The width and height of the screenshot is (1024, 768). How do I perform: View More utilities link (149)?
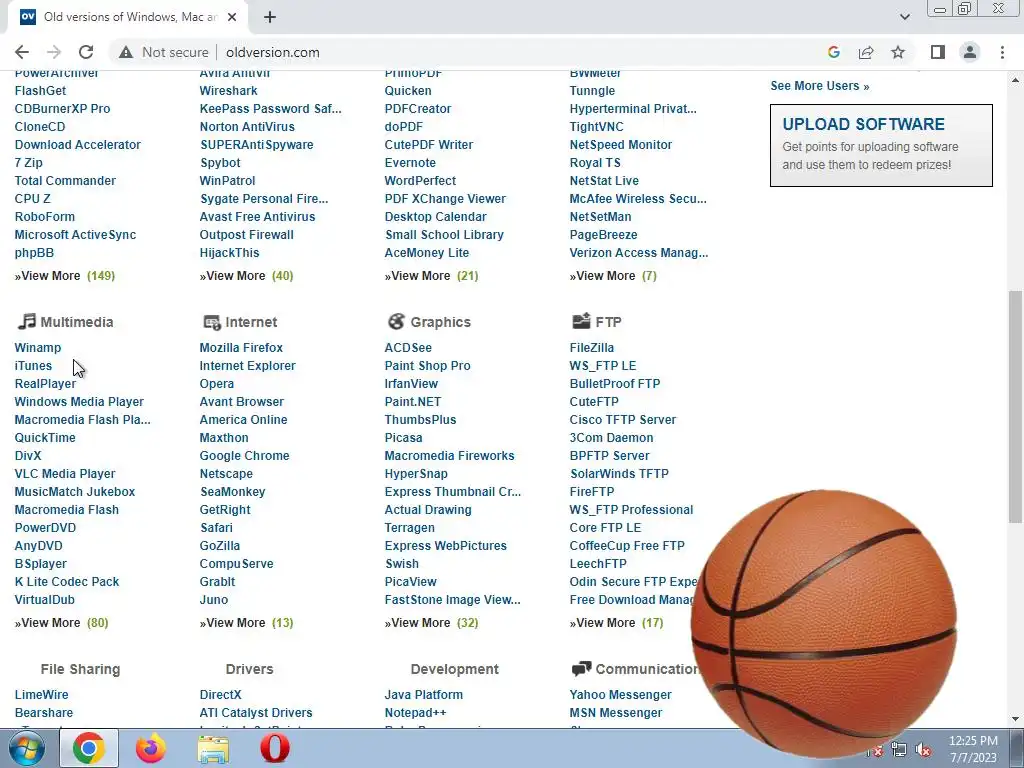(x=65, y=276)
